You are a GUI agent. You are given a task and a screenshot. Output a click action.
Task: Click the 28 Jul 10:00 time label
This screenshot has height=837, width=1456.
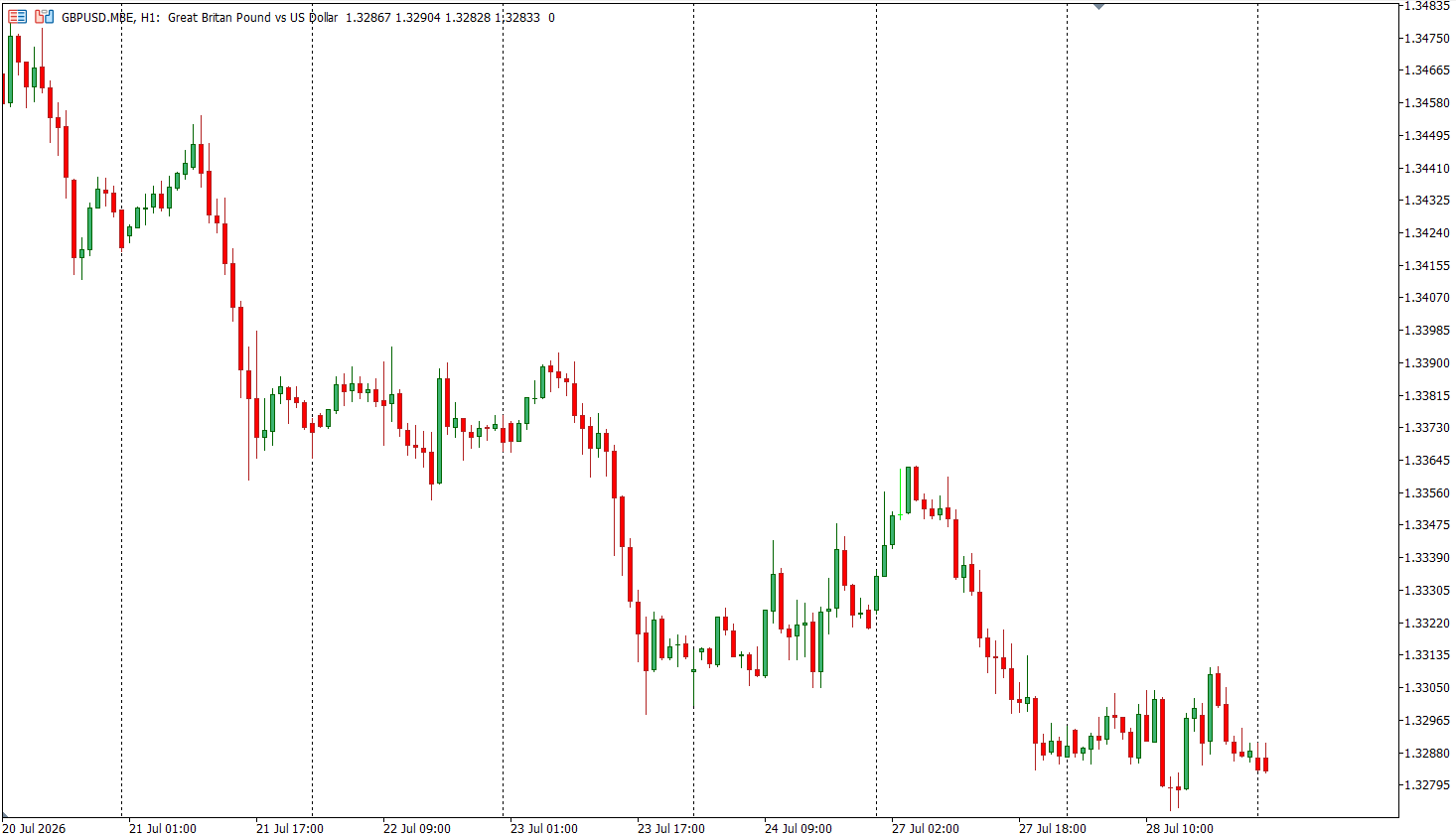point(1179,829)
